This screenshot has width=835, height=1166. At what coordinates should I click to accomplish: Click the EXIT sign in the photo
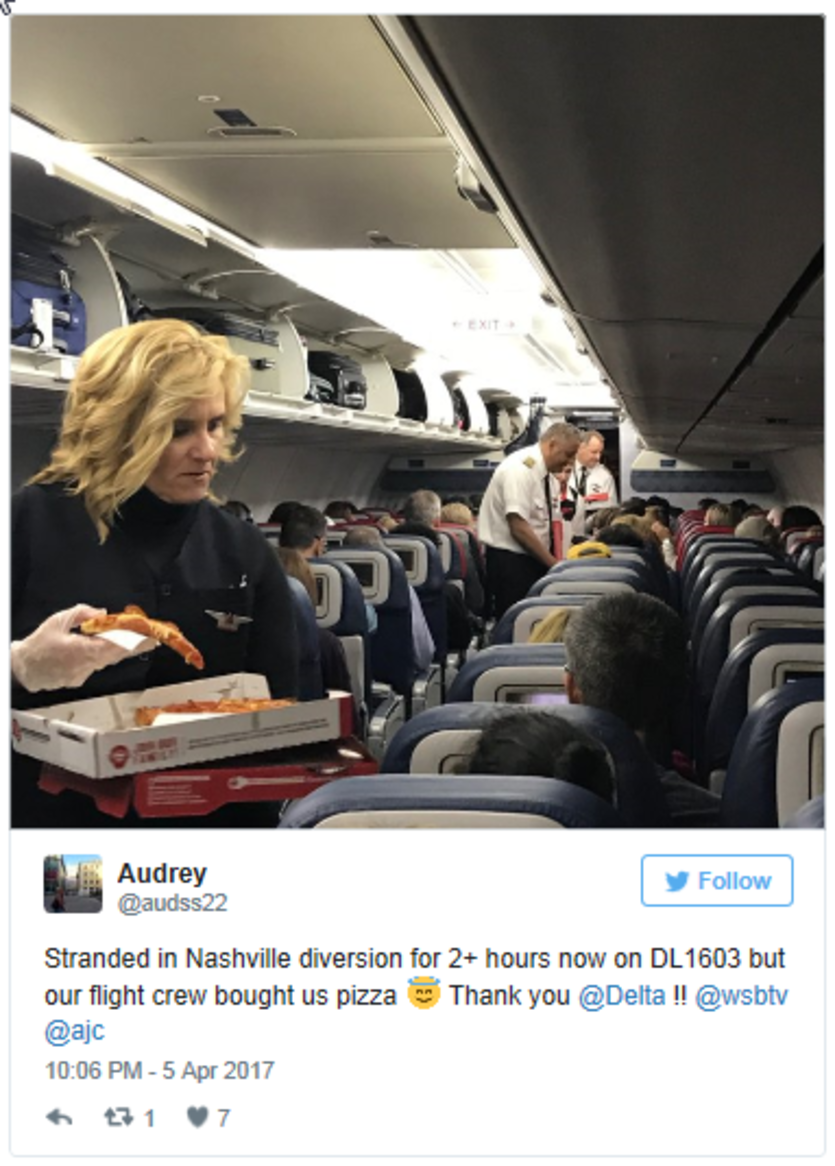tap(484, 325)
